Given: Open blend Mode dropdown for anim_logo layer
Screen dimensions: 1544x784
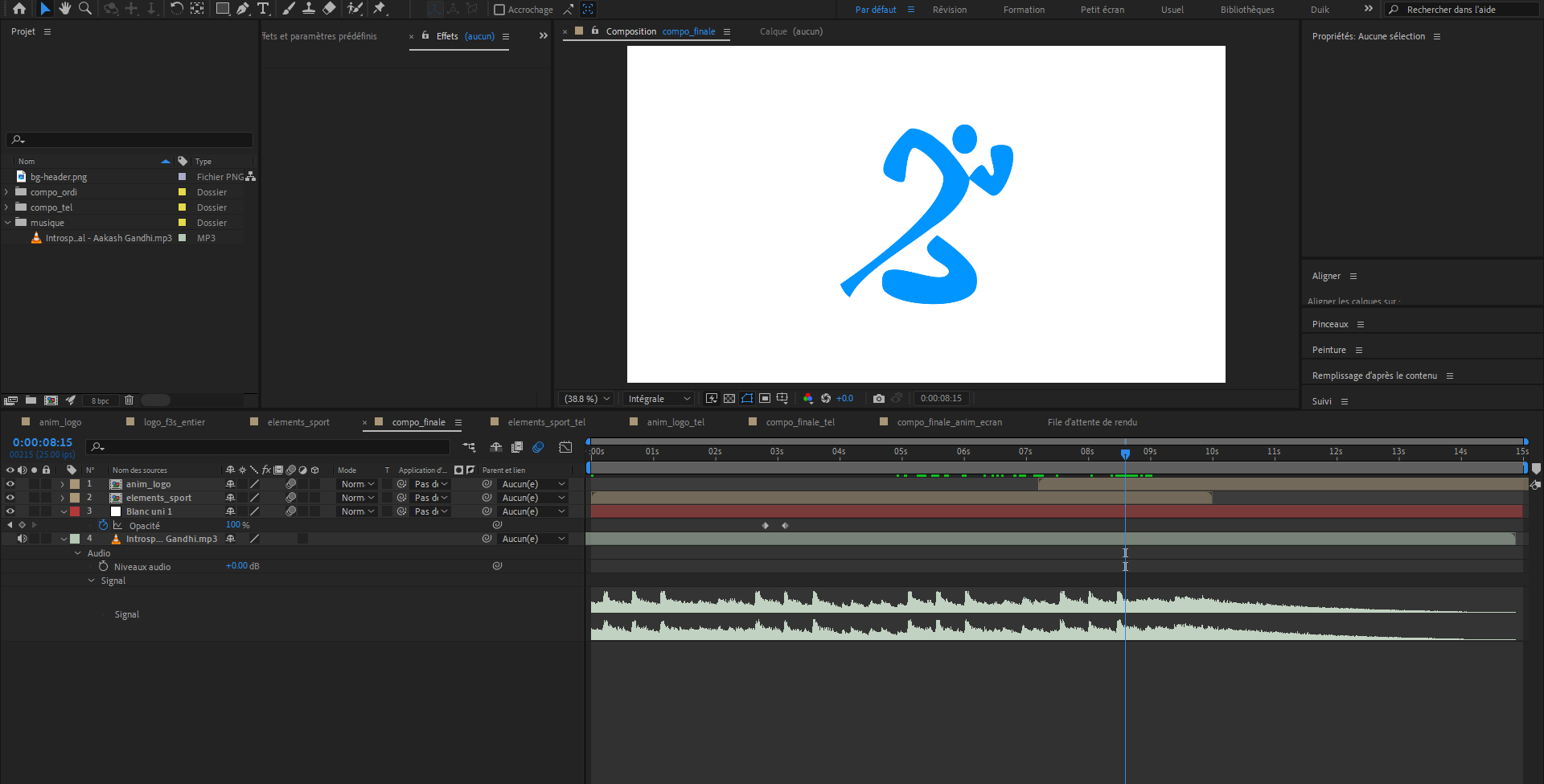Looking at the screenshot, I should pos(358,484).
